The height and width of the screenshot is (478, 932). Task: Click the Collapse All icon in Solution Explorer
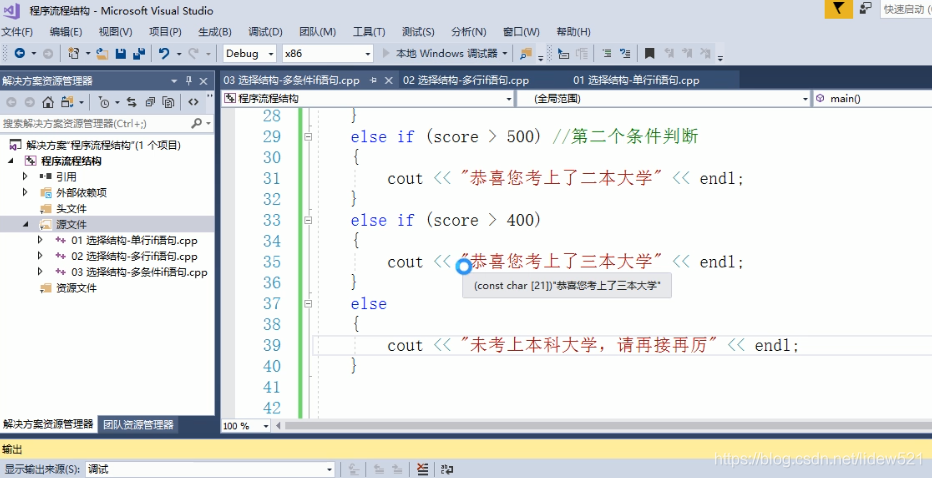pyautogui.click(x=150, y=102)
